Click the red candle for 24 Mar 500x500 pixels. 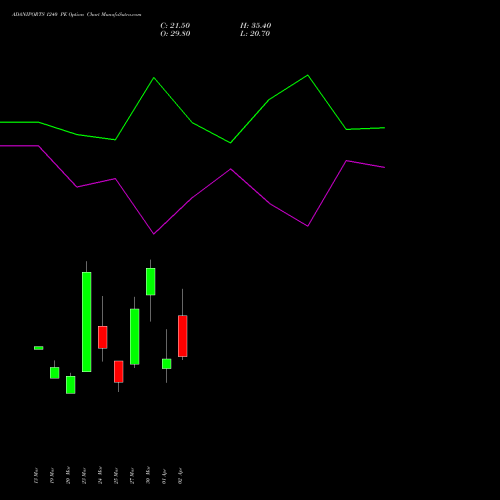pos(103,337)
